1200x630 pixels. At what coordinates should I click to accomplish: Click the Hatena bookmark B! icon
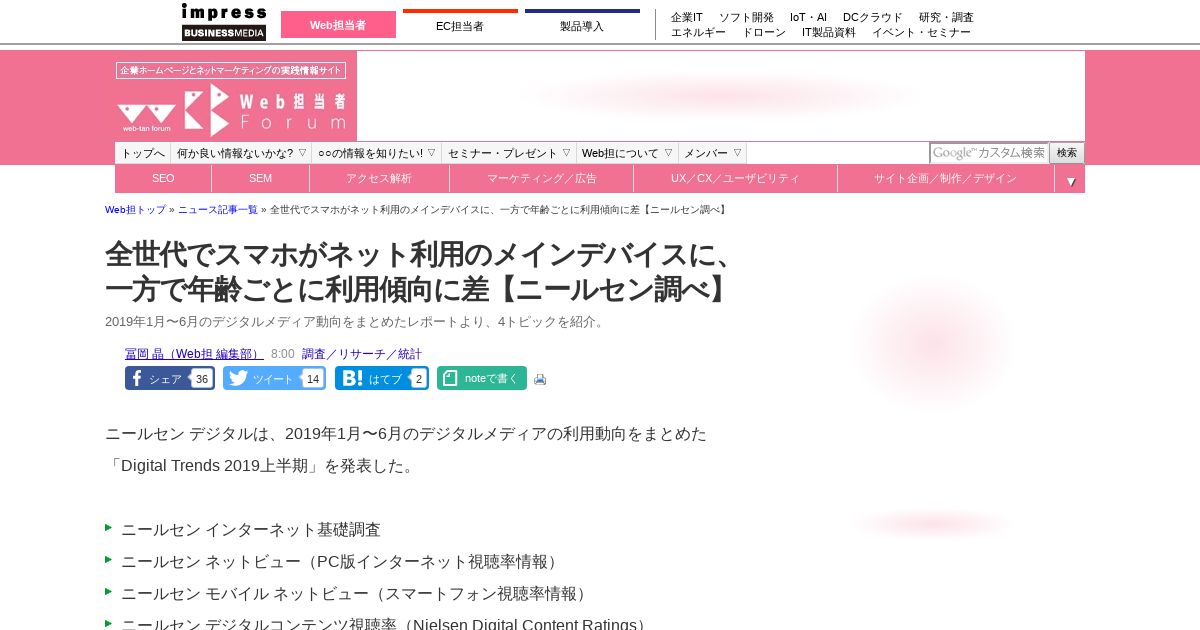350,378
